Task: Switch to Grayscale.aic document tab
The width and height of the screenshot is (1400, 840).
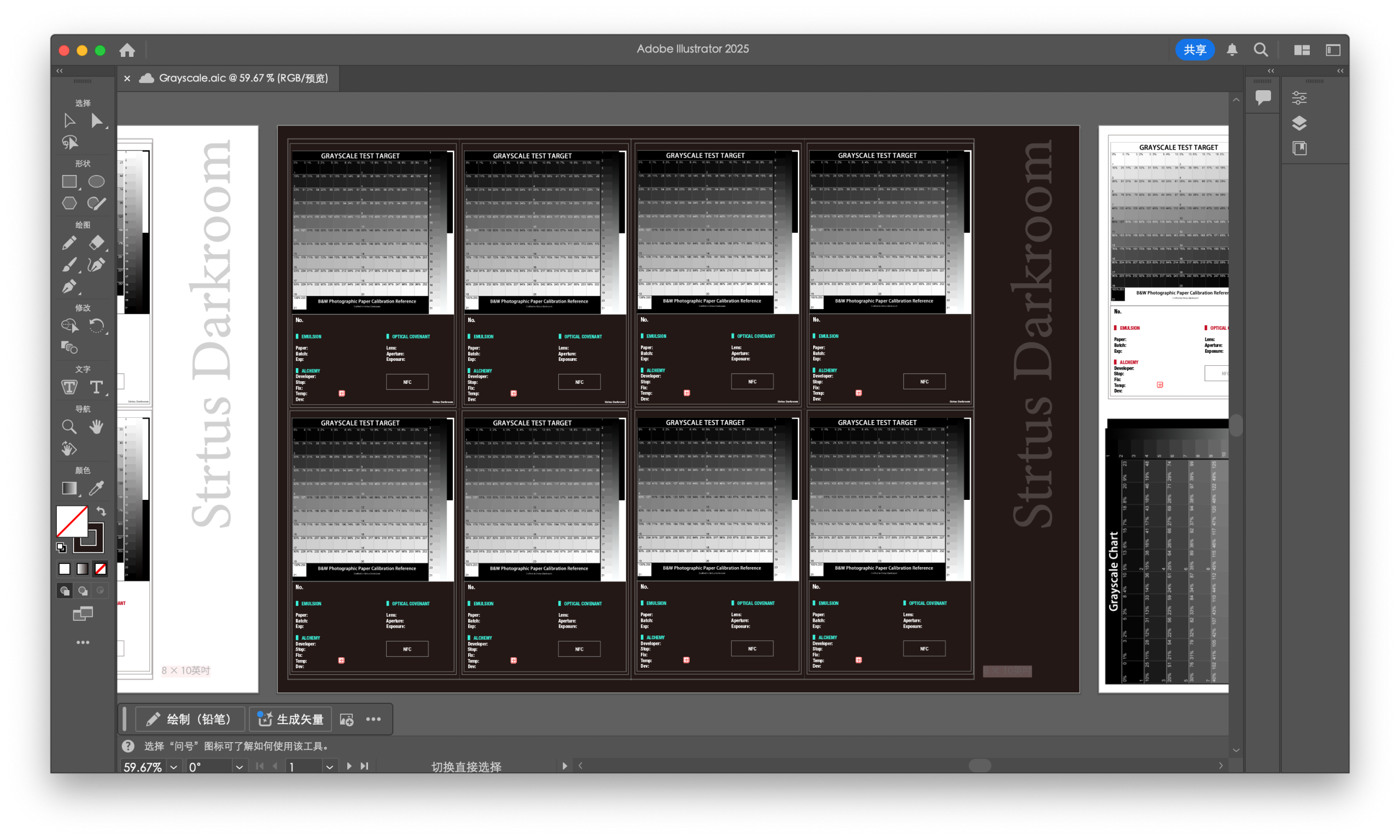Action: (243, 78)
